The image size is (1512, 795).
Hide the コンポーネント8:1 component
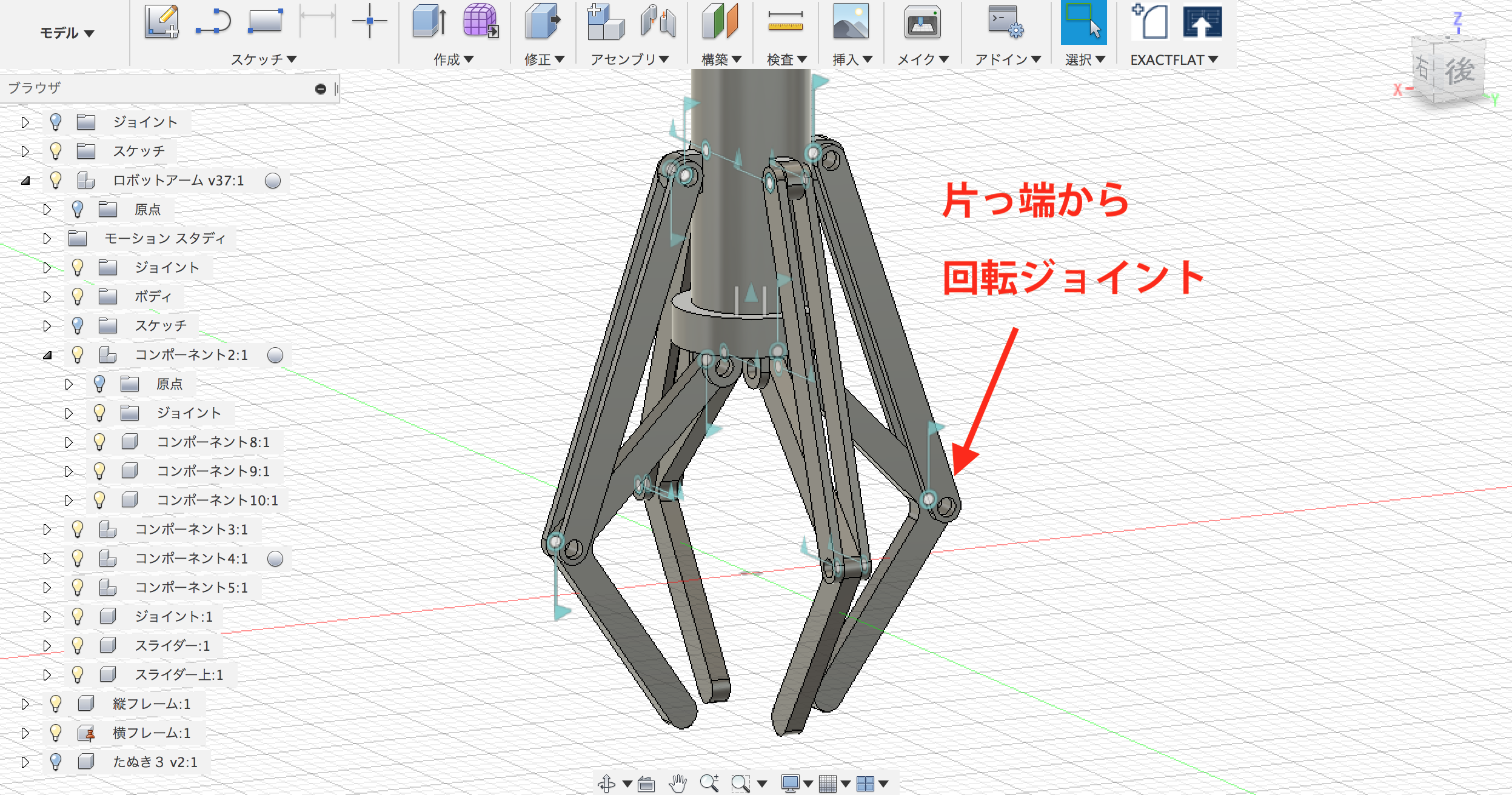point(100,442)
